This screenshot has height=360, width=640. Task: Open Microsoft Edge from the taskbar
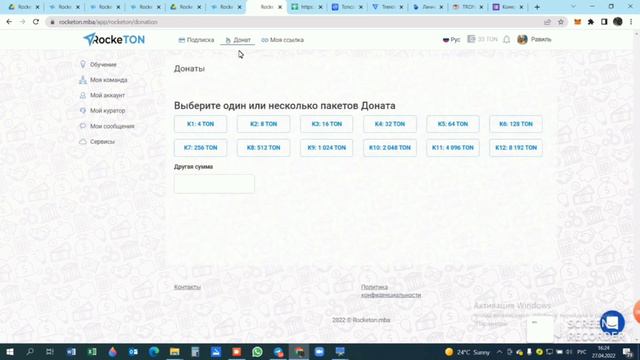[x=154, y=351]
